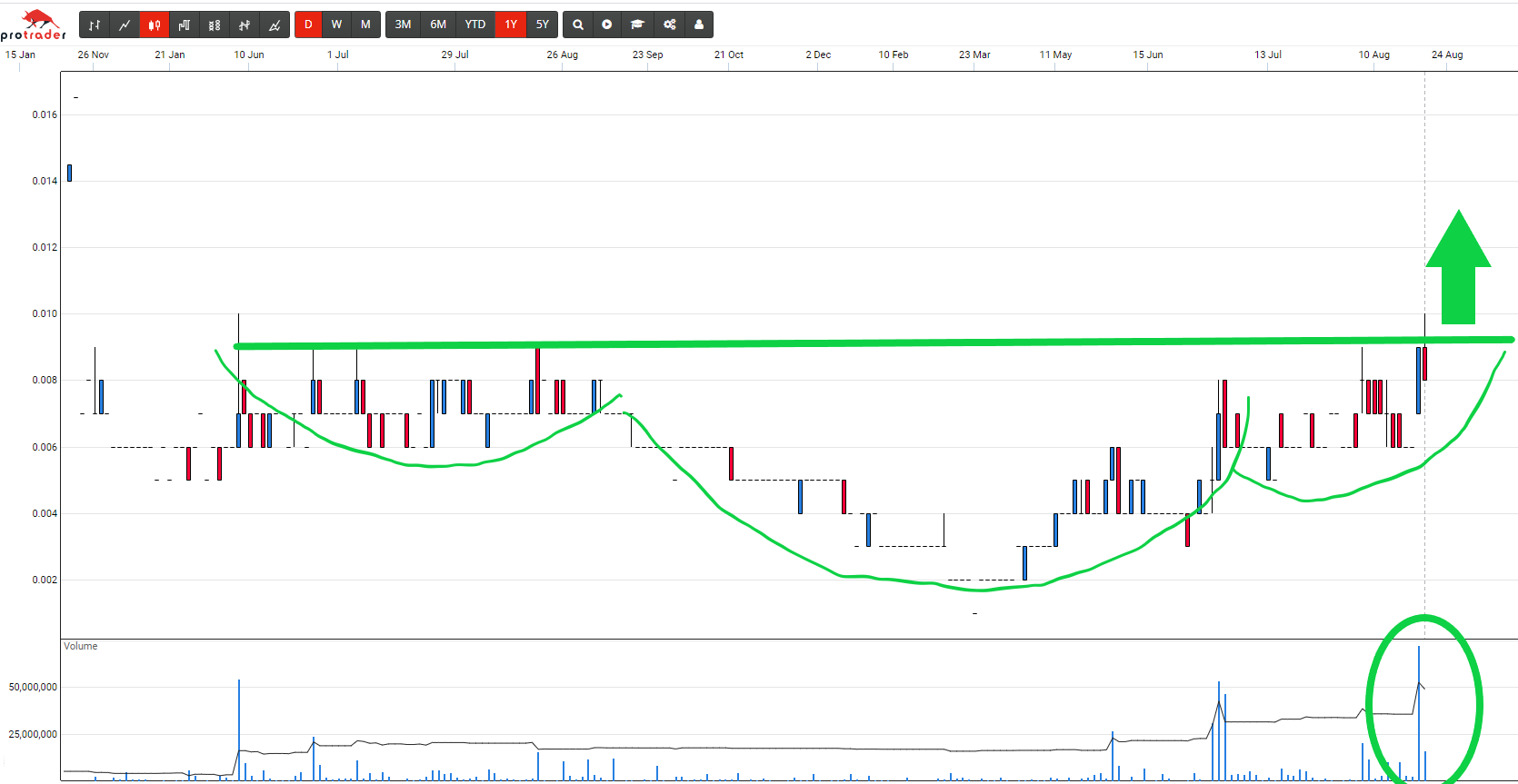The height and width of the screenshot is (784, 1518).
Task: Click the 25,000,000 volume axis label
Action: 33,734
